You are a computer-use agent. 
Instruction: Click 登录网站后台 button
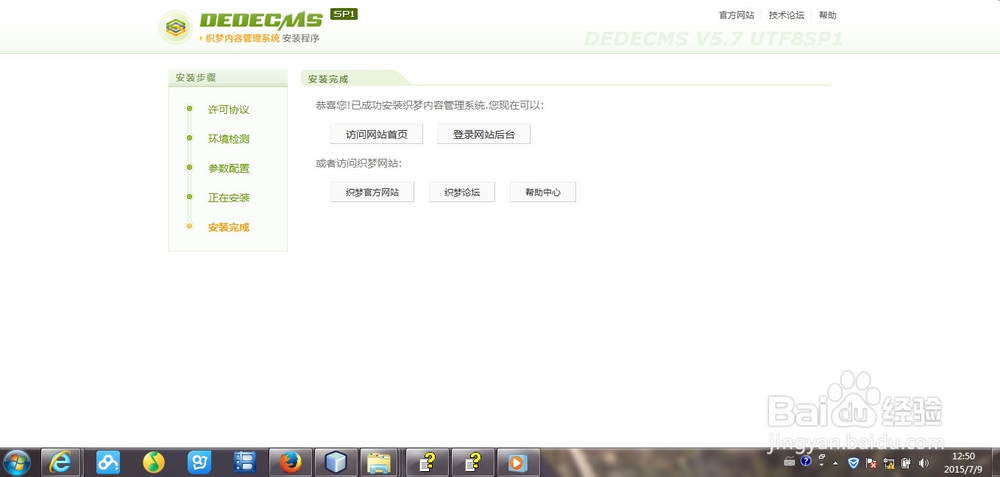[484, 134]
